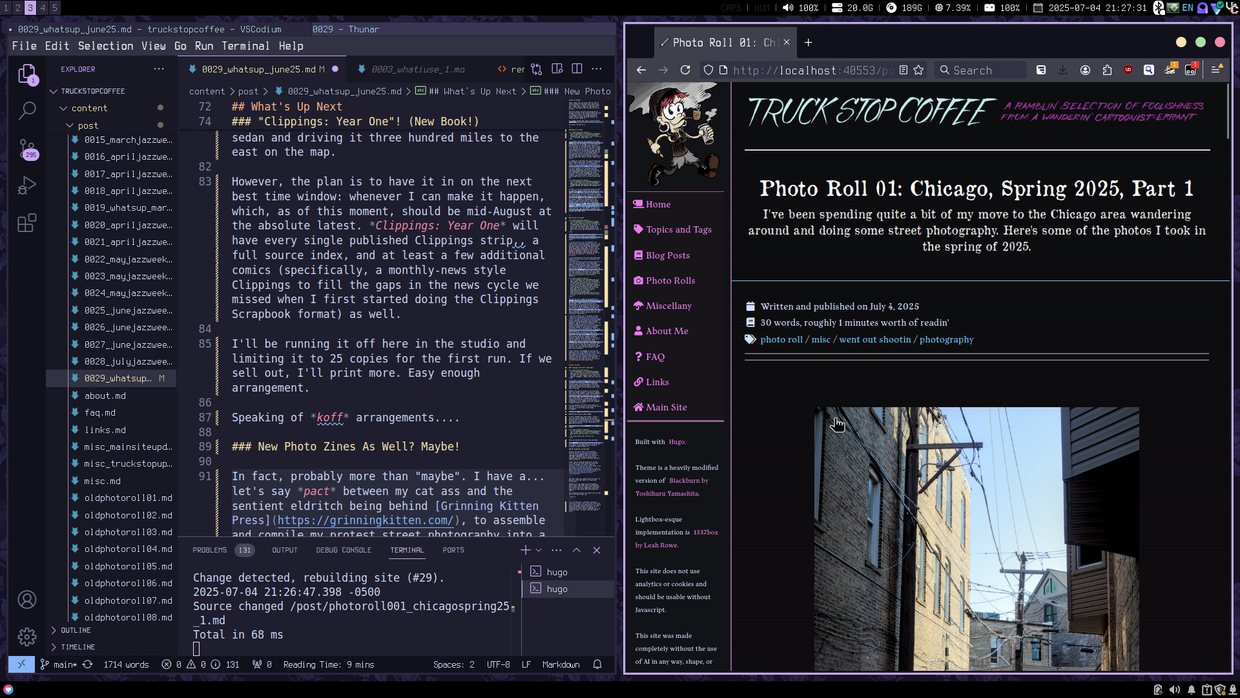Switch to 0029_whatsup_june25.md editor tab
Image resolution: width=1240 pixels, height=698 pixels.
(263, 69)
